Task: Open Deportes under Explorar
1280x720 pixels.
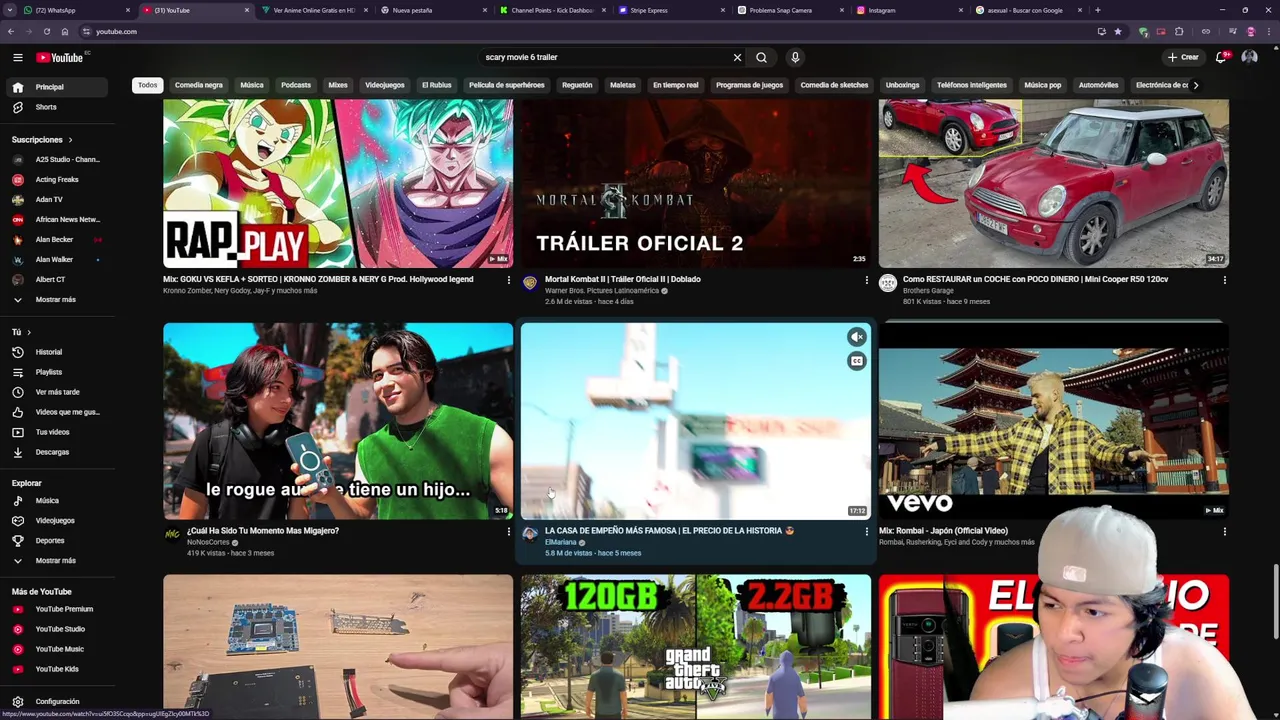Action: point(58,540)
